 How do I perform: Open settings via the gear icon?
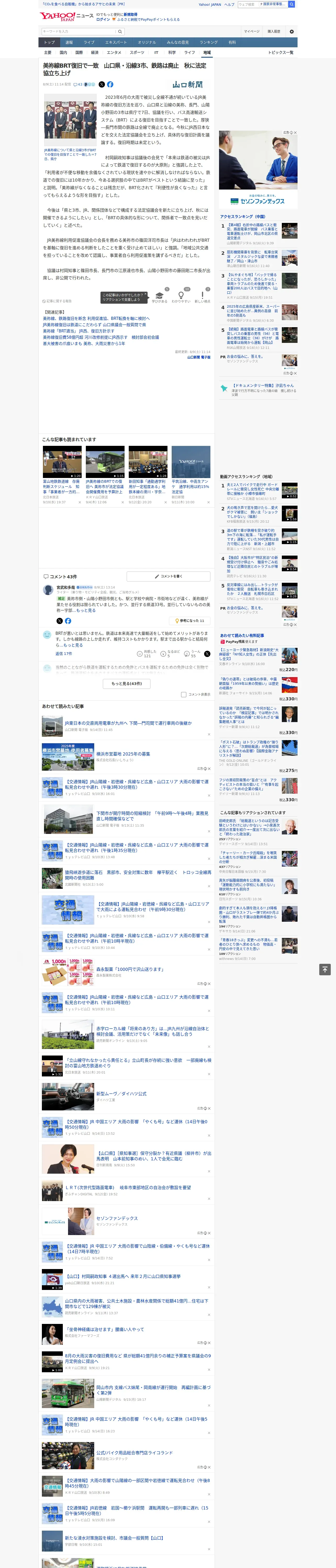pyautogui.click(x=292, y=32)
